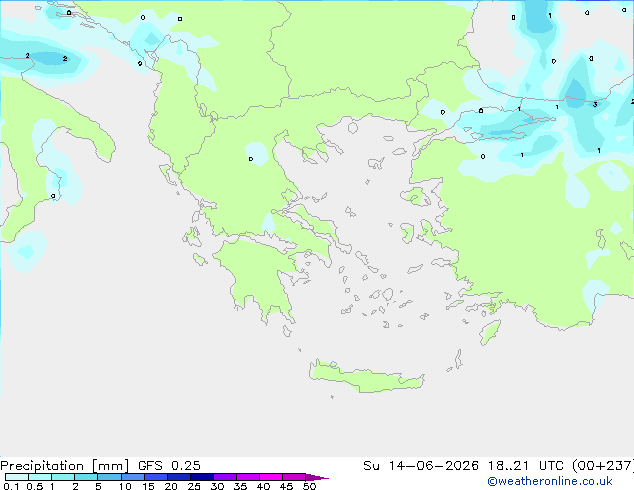Select the legend swatch between 35 and 40

coord(247,477)
